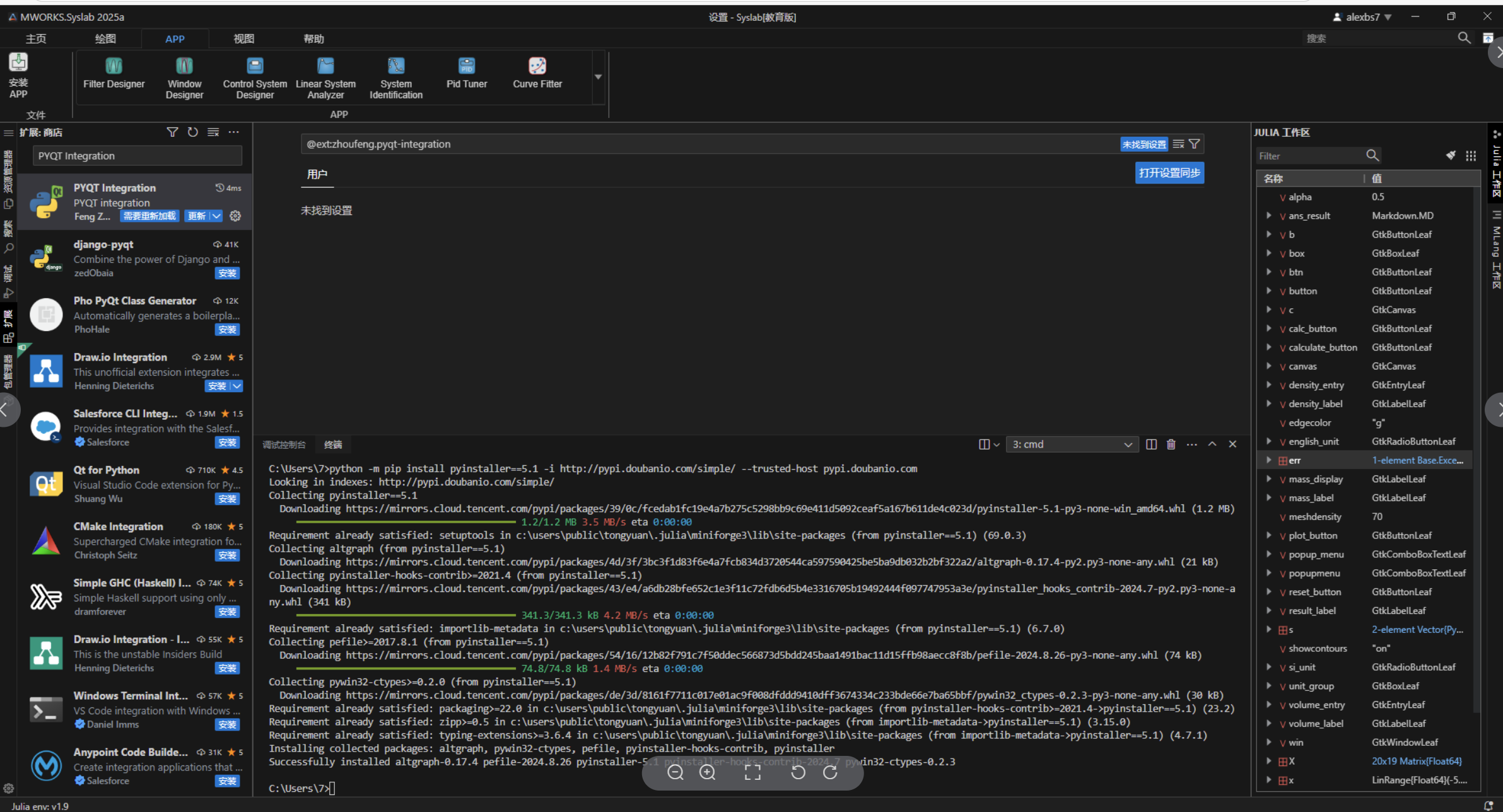Open Control System Designer
This screenshot has width=1503, height=812.
click(x=255, y=78)
